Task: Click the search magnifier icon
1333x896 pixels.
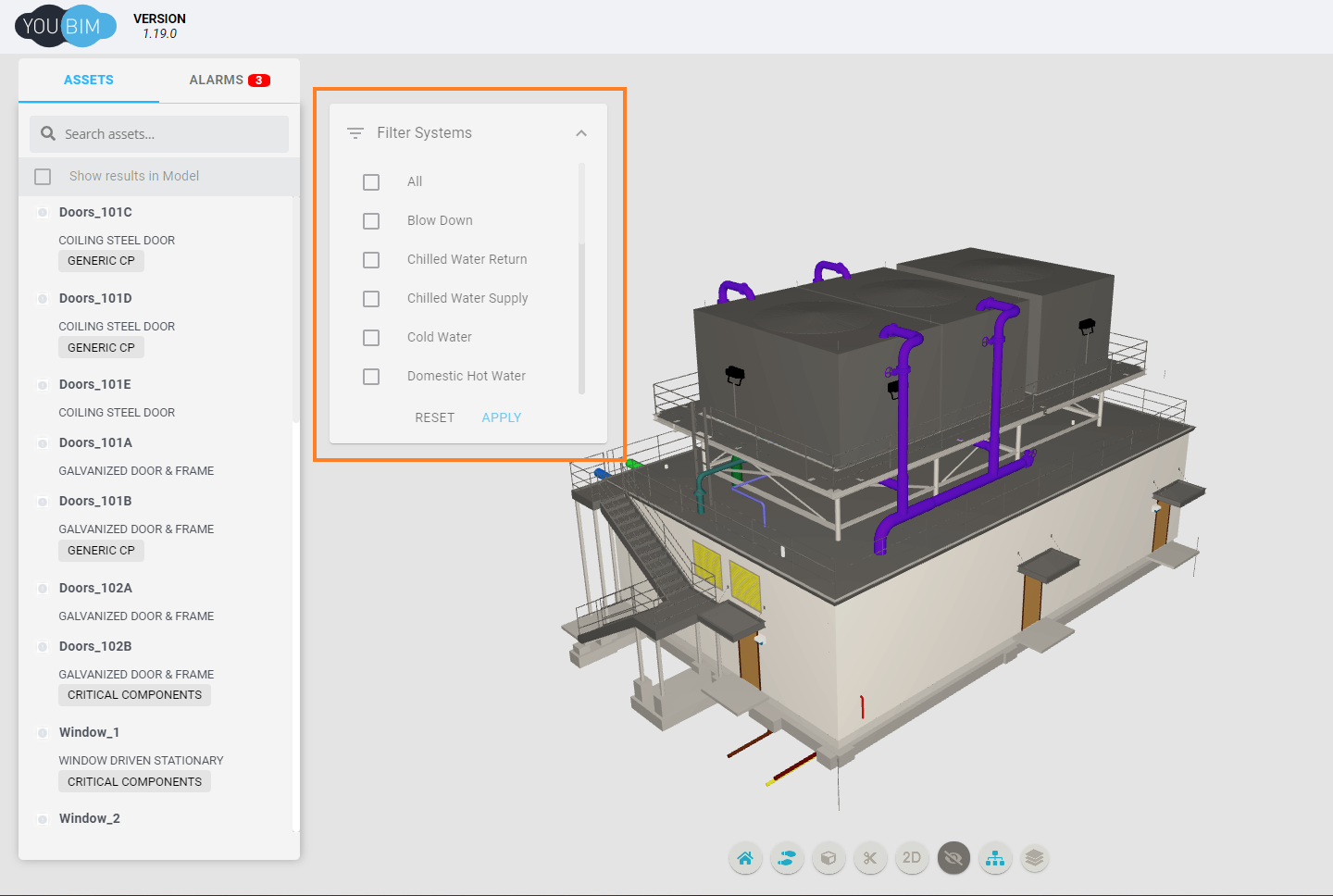Action: click(48, 134)
